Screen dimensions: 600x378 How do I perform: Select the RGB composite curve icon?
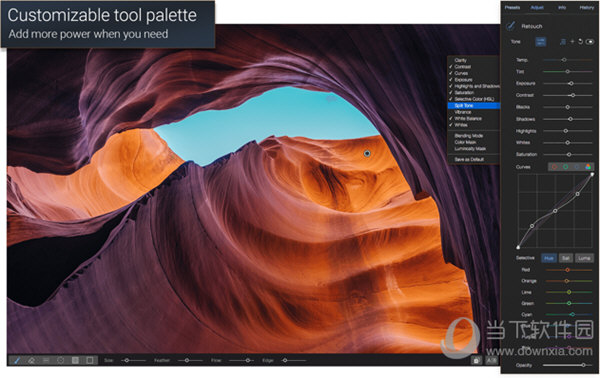(x=588, y=167)
